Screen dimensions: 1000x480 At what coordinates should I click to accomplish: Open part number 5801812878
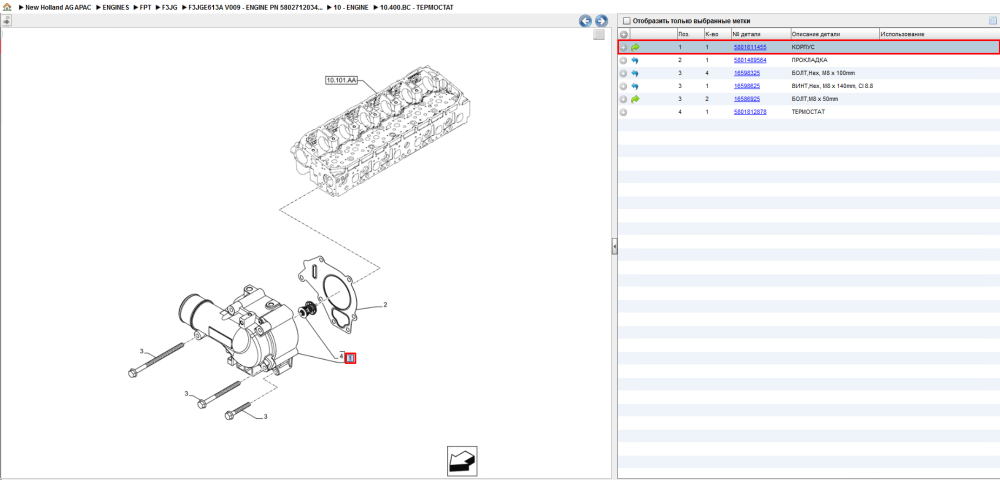750,112
